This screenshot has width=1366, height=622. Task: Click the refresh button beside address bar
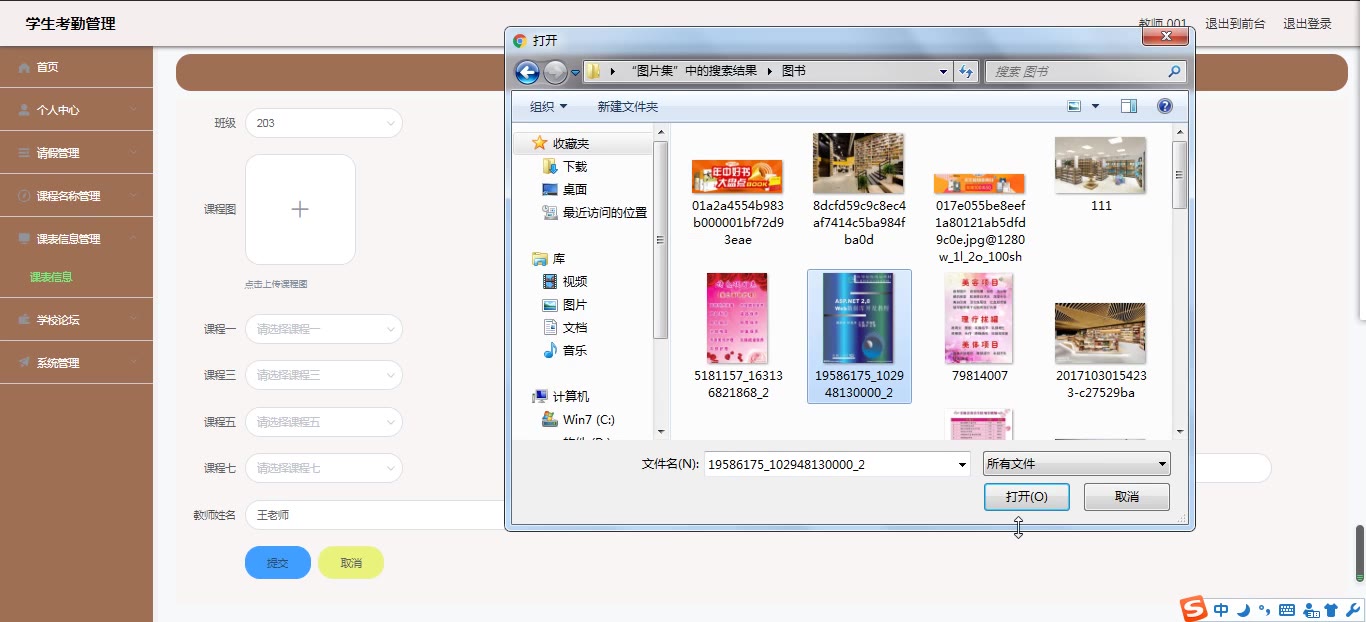tap(965, 71)
